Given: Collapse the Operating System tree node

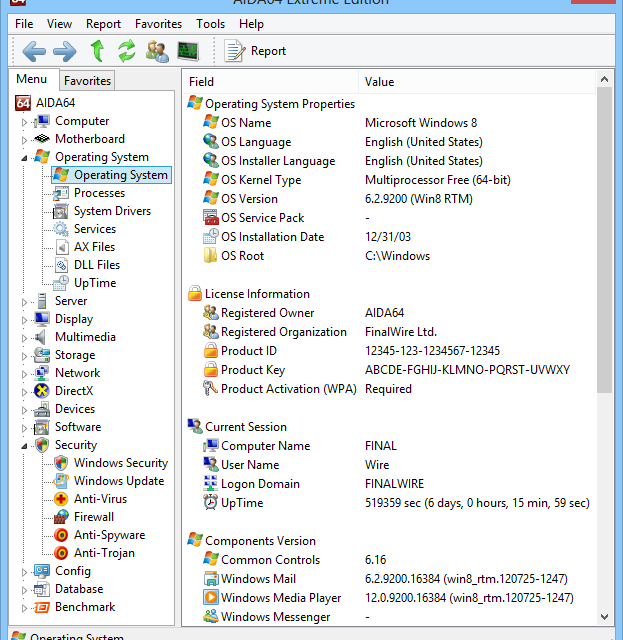Looking at the screenshot, I should [25, 158].
